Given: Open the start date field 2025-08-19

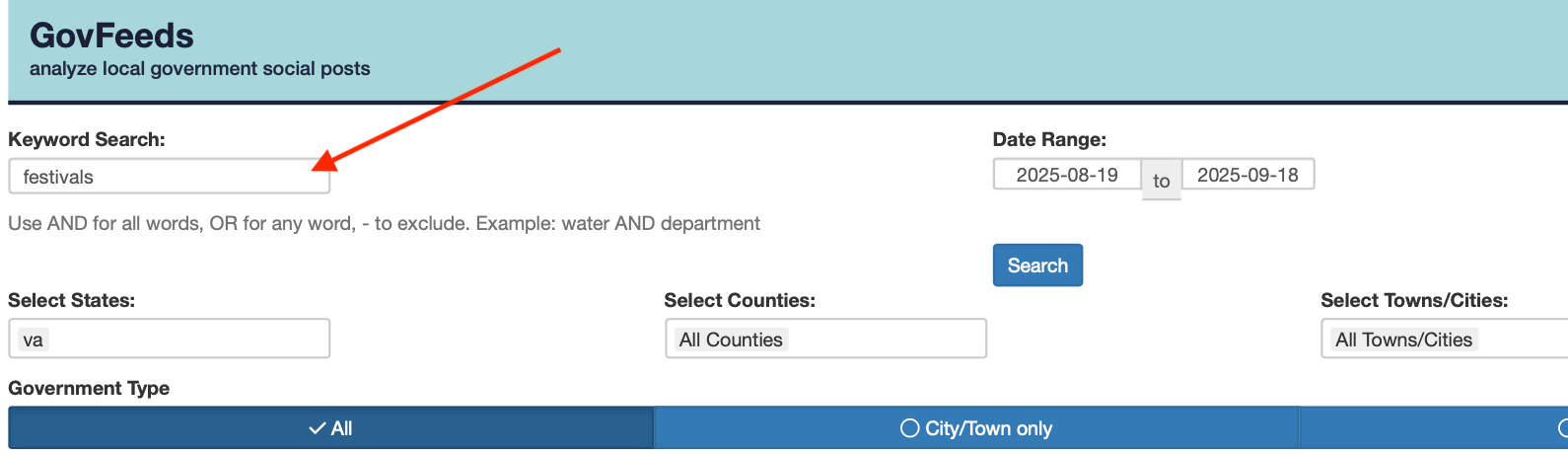Looking at the screenshot, I should tap(1067, 175).
